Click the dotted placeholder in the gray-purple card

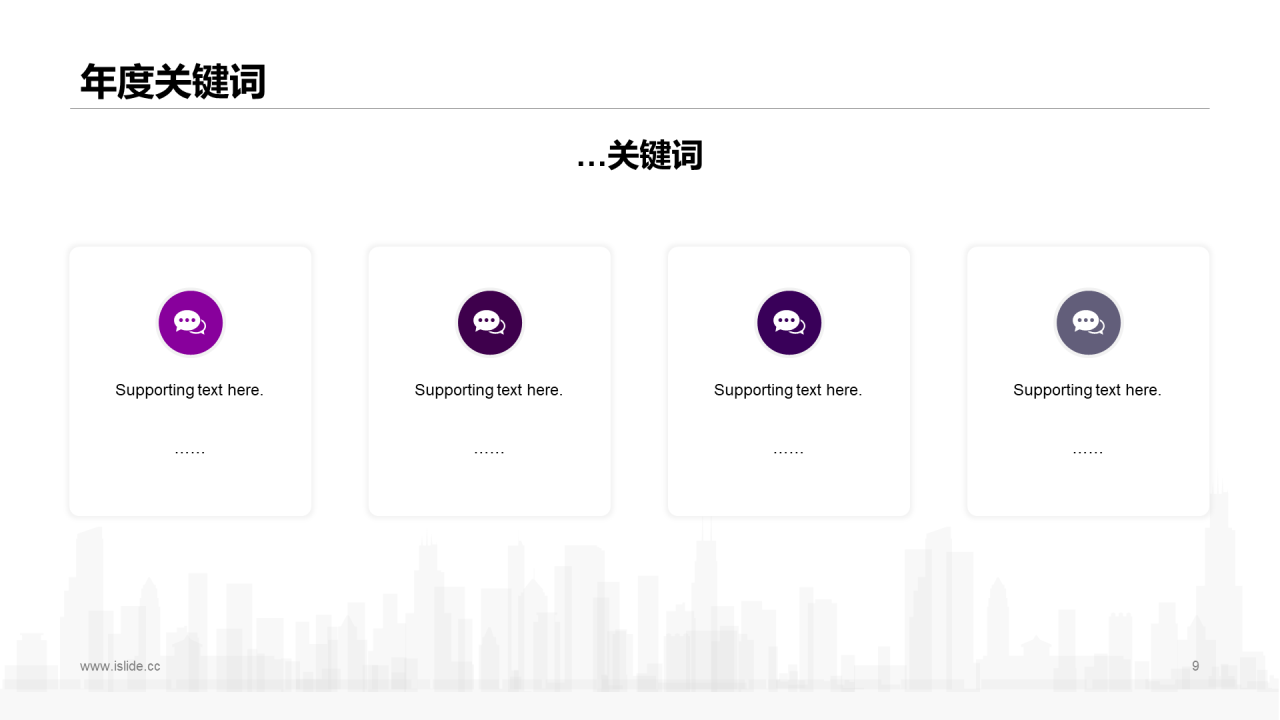(x=1087, y=452)
